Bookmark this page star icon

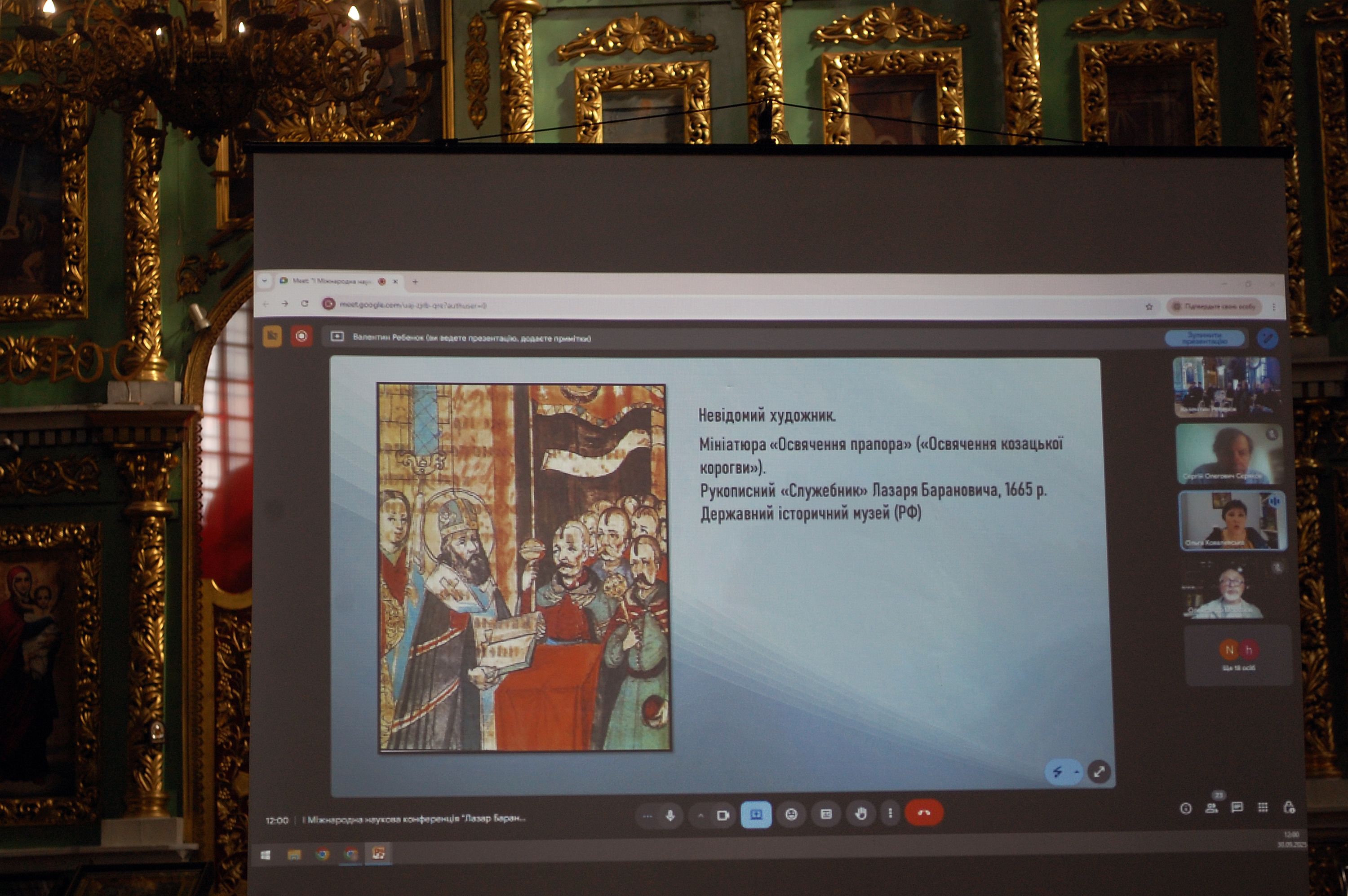point(1149,307)
